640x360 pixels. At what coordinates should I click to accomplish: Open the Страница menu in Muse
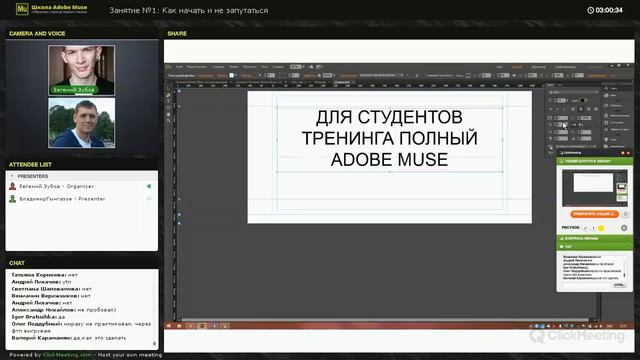[218, 67]
